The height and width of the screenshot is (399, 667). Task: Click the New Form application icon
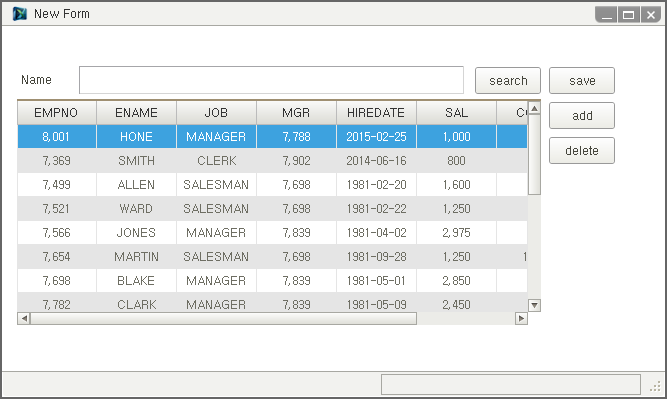(x=20, y=14)
